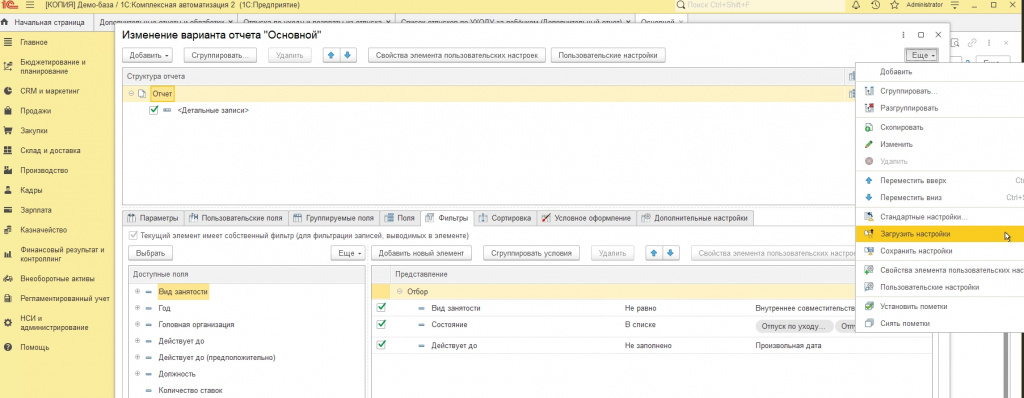Collapse the Отбор filter group

pos(399,291)
